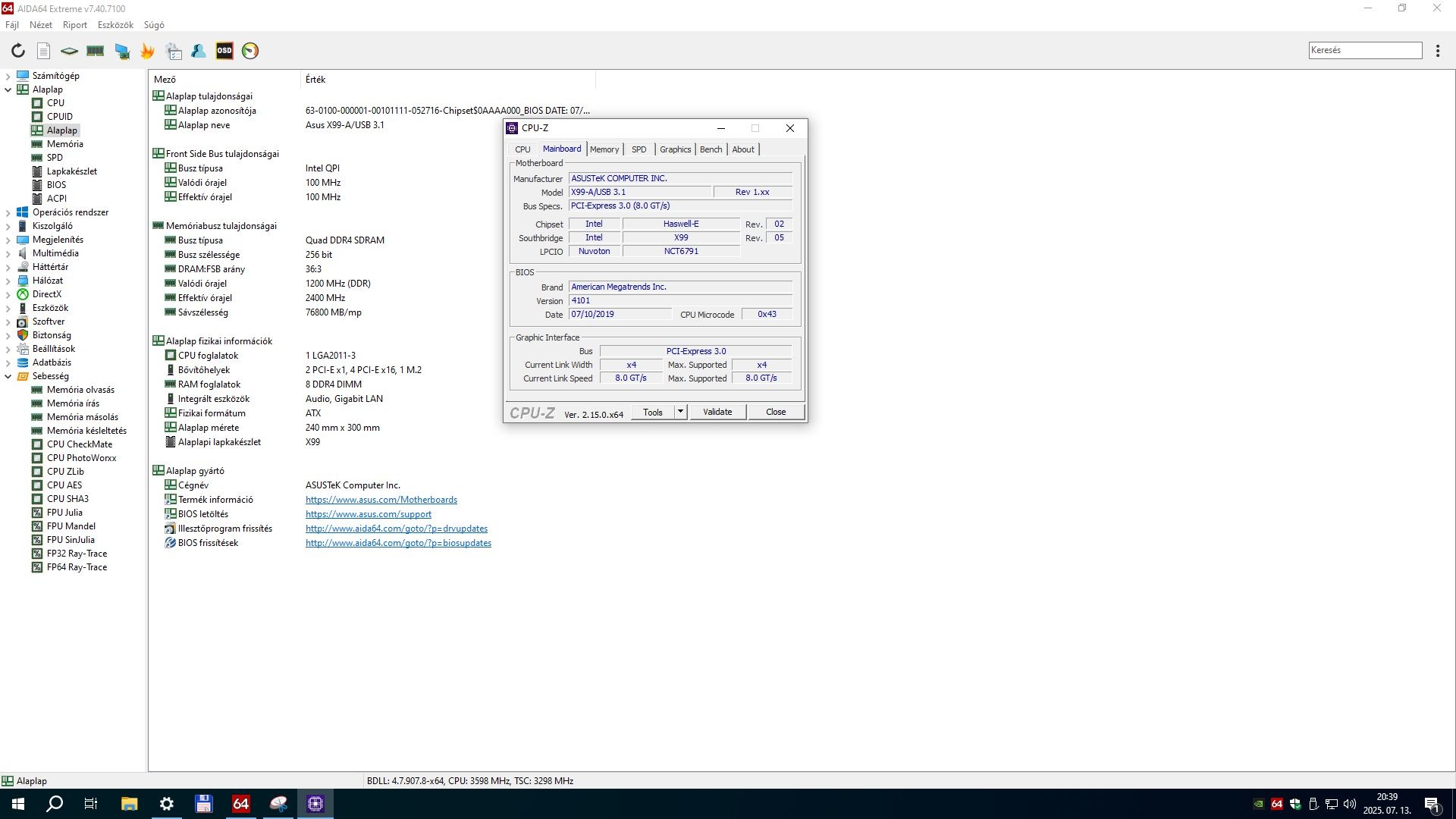This screenshot has height=819, width=1456.
Task: Open the Report page icon
Action: [44, 51]
